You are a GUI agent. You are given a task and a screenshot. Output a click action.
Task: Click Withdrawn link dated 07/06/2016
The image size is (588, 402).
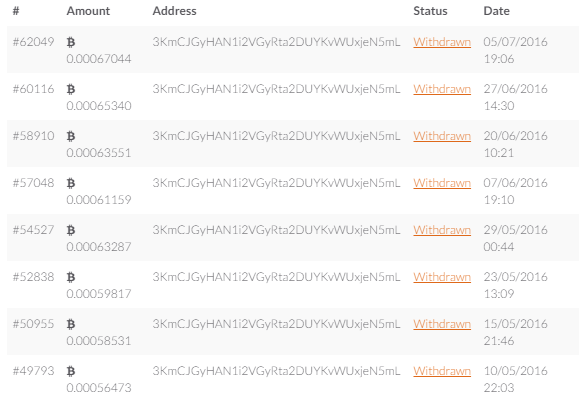point(442,183)
